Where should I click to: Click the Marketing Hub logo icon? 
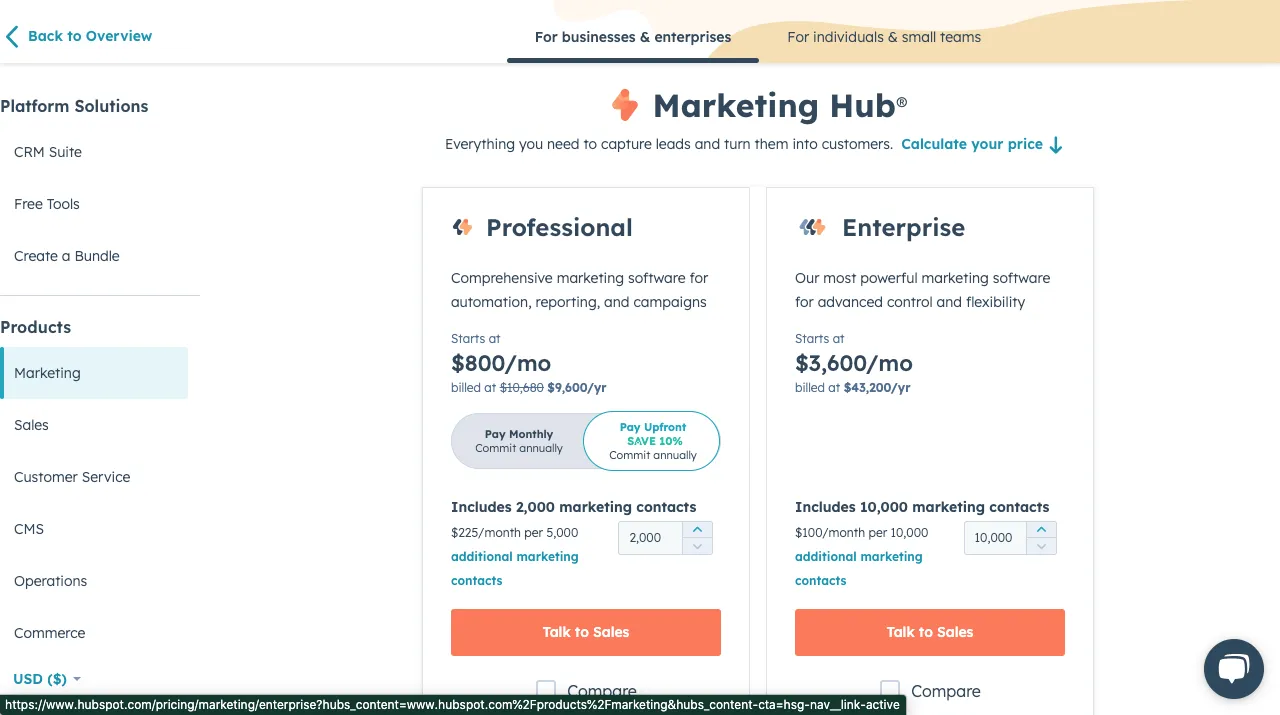(x=625, y=105)
